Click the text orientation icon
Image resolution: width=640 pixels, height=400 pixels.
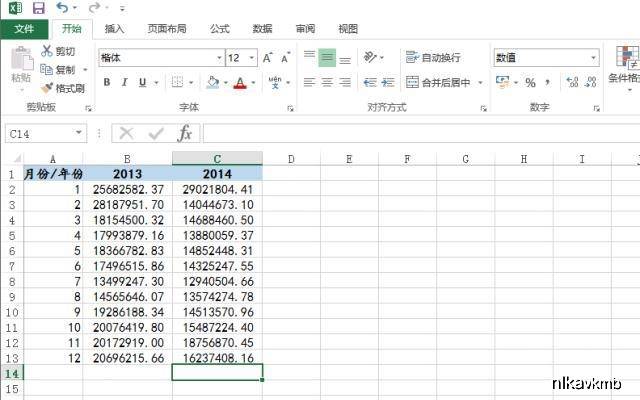[370, 57]
